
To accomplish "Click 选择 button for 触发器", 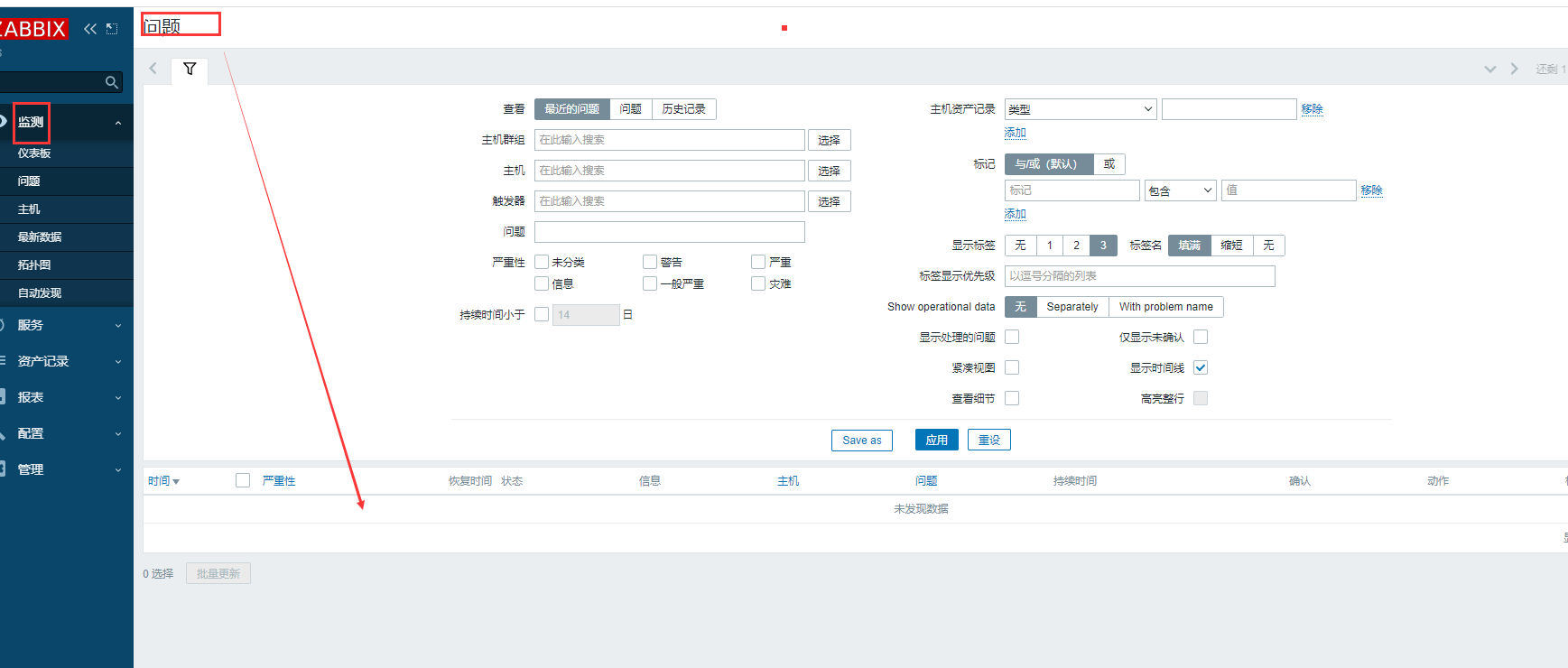I will coord(830,201).
